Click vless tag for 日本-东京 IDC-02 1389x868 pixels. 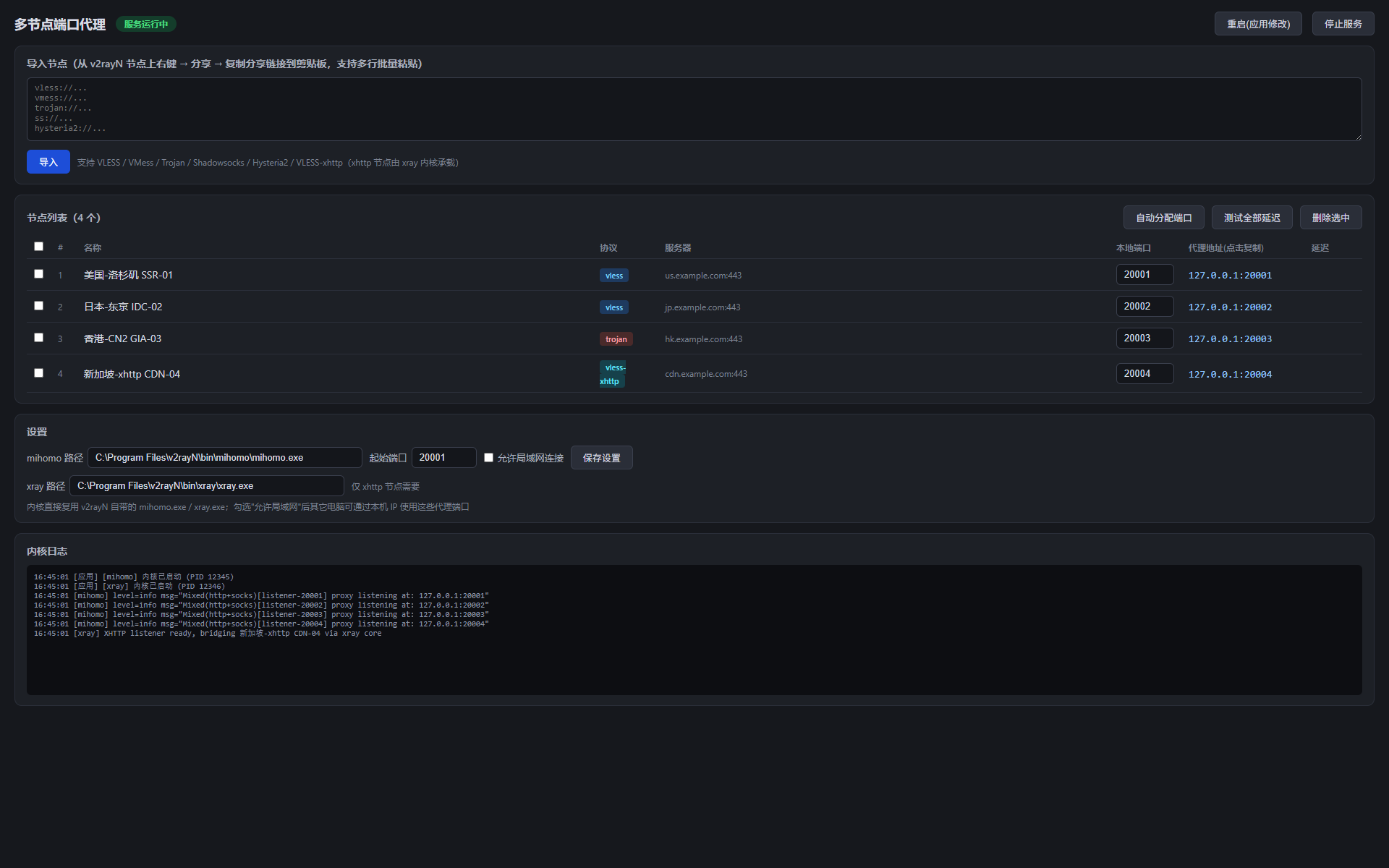tap(614, 307)
